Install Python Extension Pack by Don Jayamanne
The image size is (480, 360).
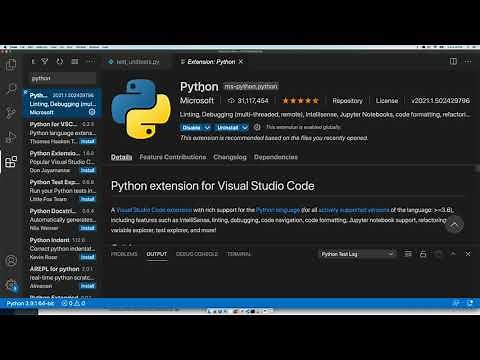[88, 170]
